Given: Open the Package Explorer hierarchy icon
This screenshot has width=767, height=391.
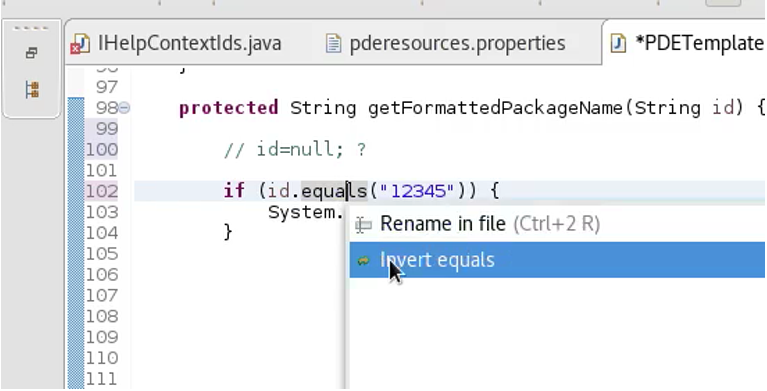Looking at the screenshot, I should (32, 90).
